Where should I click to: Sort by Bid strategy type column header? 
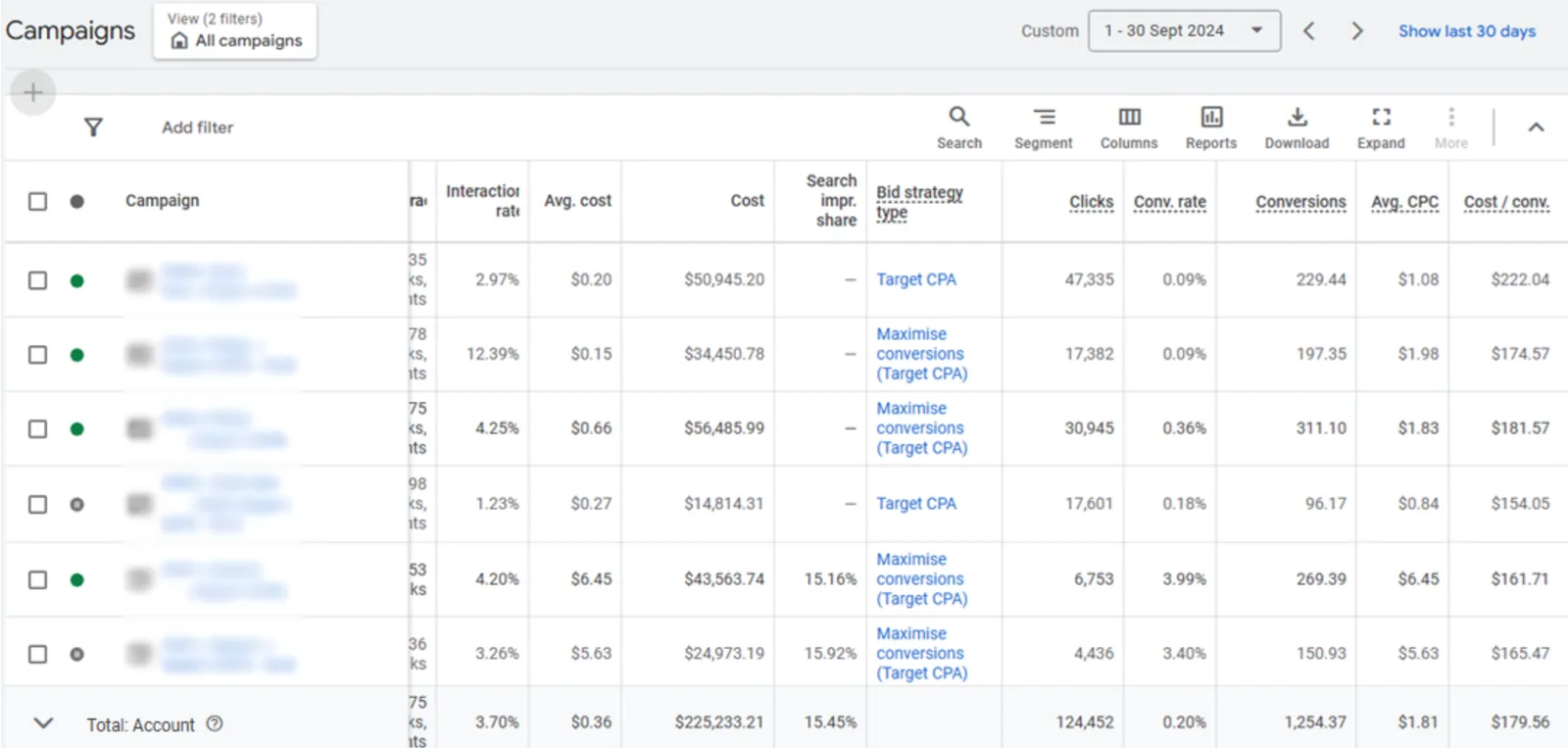[919, 202]
